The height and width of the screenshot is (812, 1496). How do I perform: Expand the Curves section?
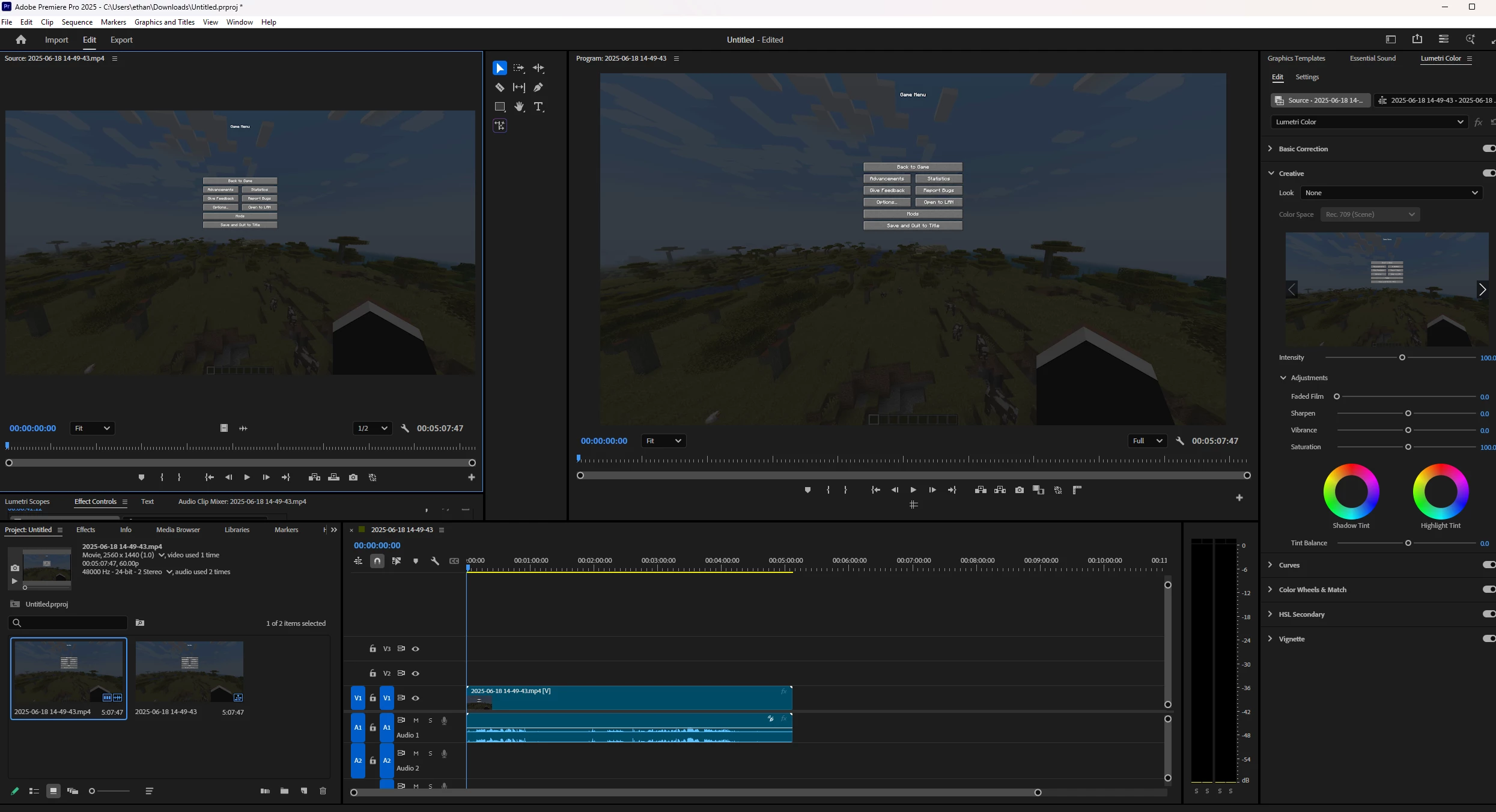[x=1270, y=565]
